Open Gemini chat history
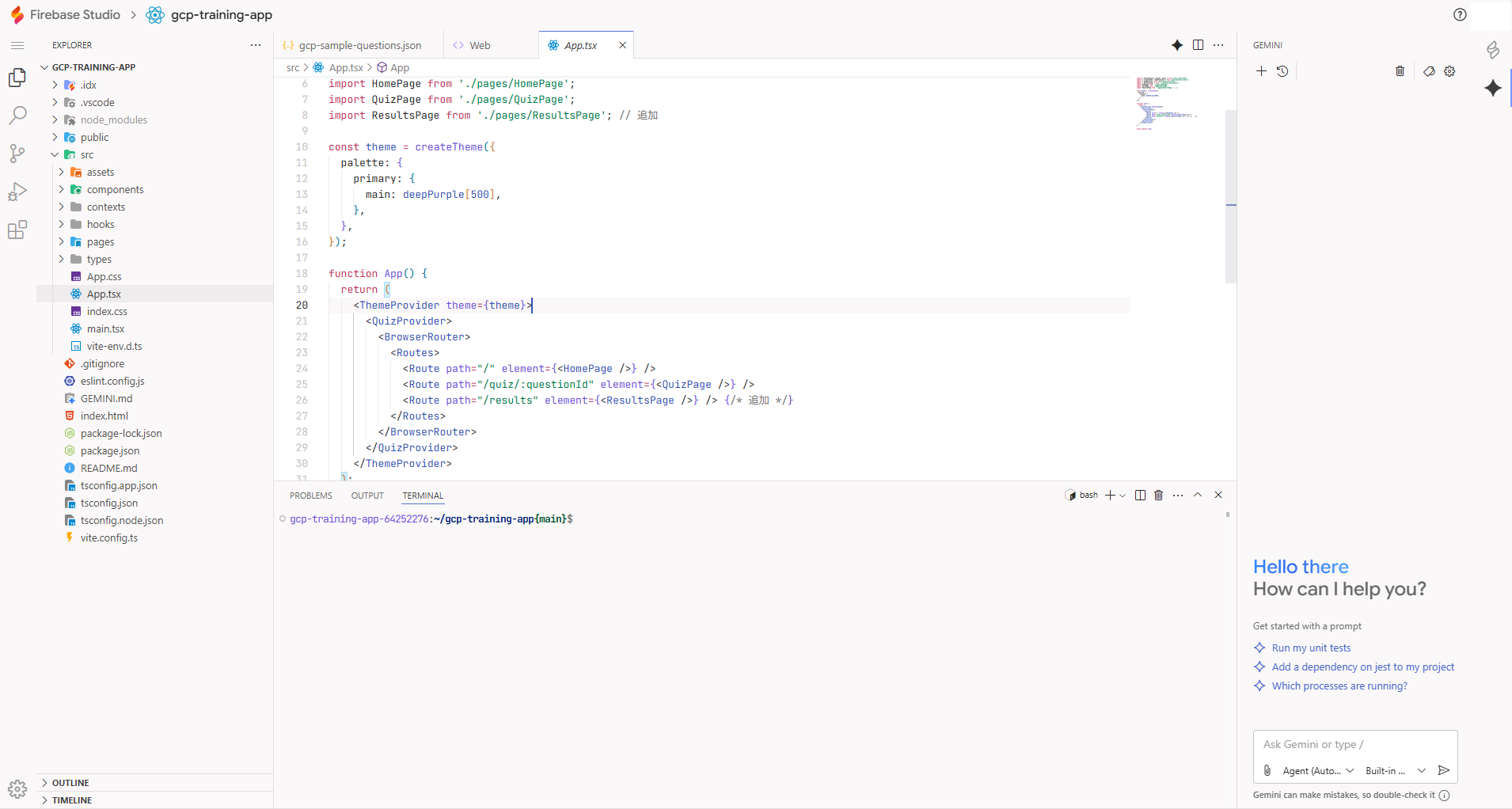Image resolution: width=1512 pixels, height=809 pixels. [x=1282, y=71]
